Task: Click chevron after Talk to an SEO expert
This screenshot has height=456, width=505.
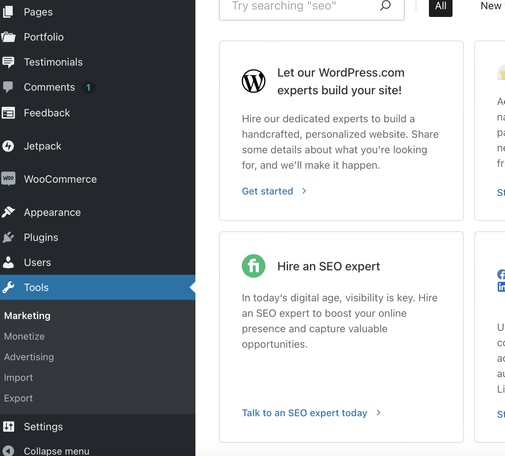Action: coord(378,413)
